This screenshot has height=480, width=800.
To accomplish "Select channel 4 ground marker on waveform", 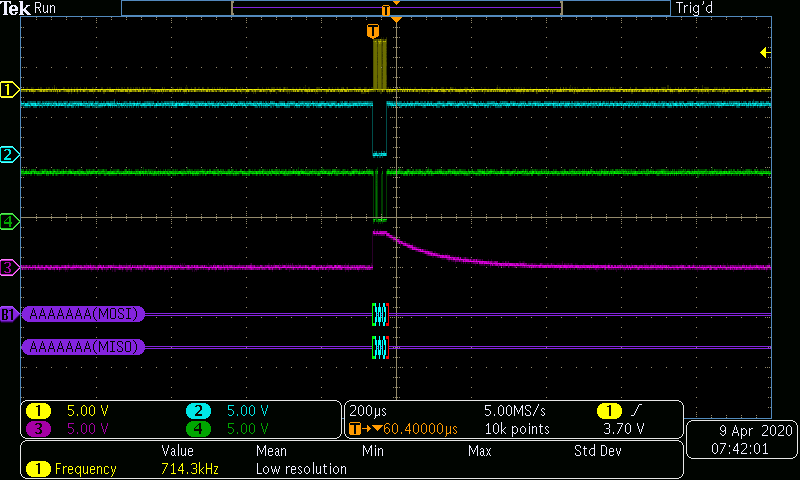I will [x=9, y=221].
